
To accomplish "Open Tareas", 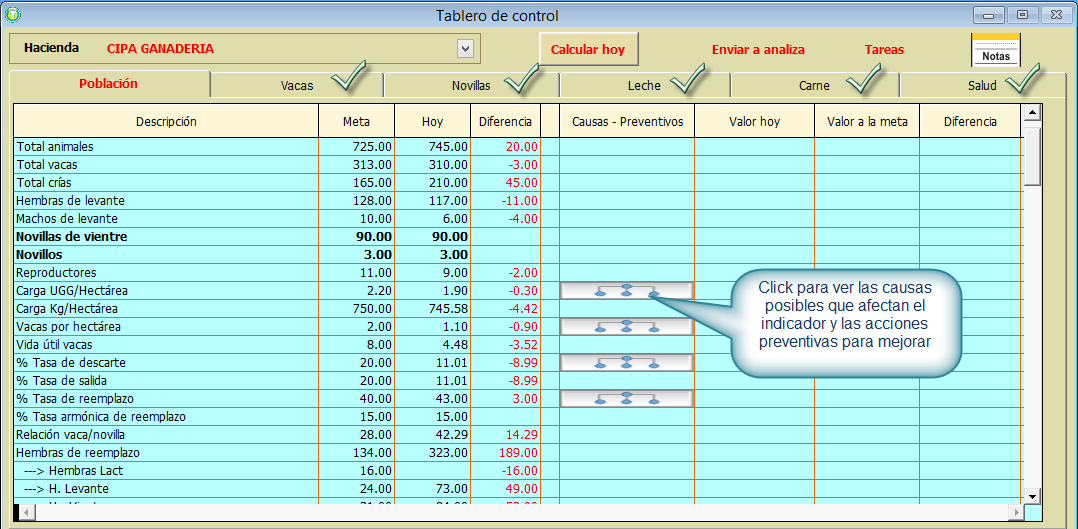I will [x=884, y=49].
